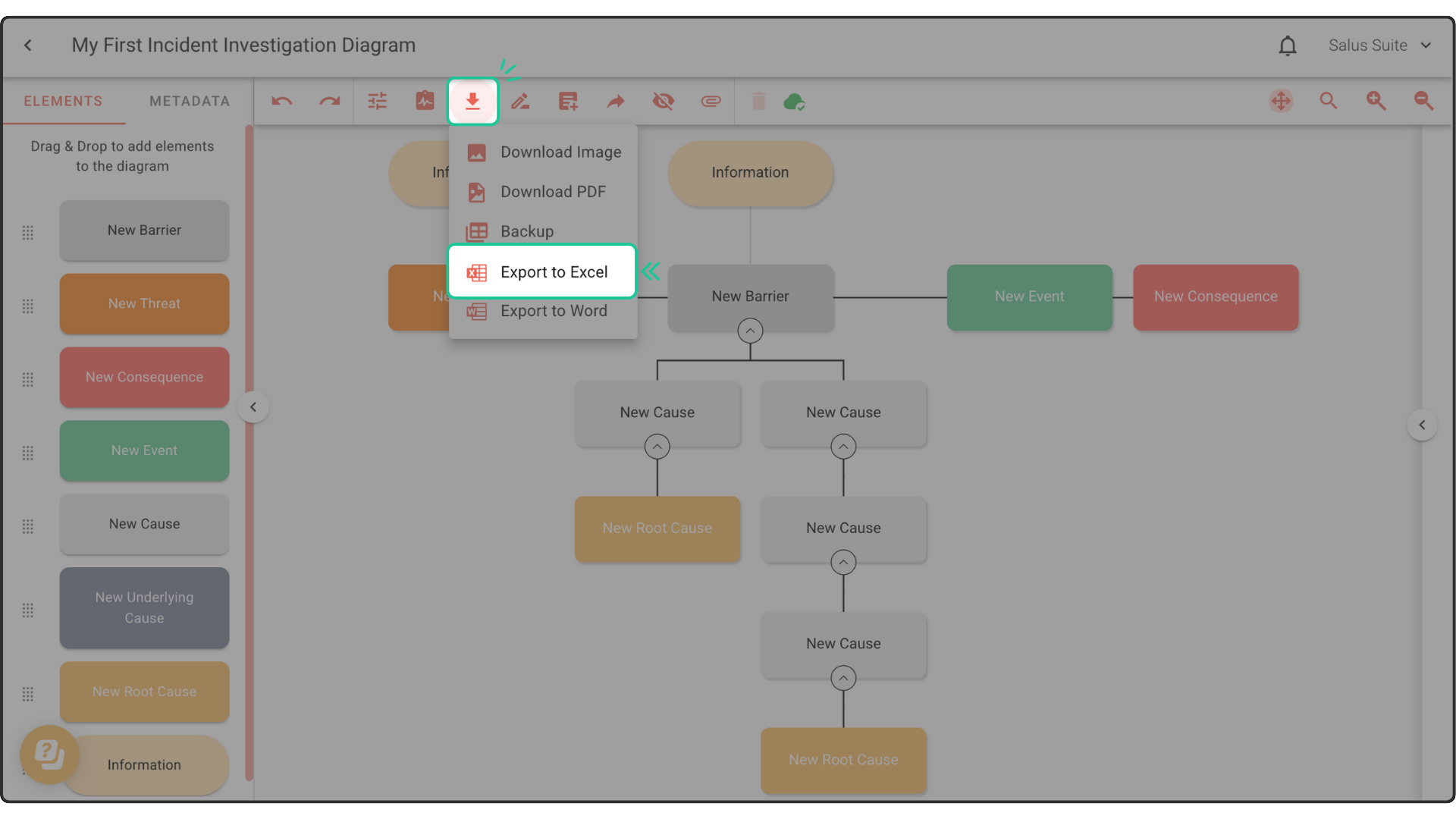Click the cloud saved status icon
Screen dimensions: 1456x819
coord(794,102)
